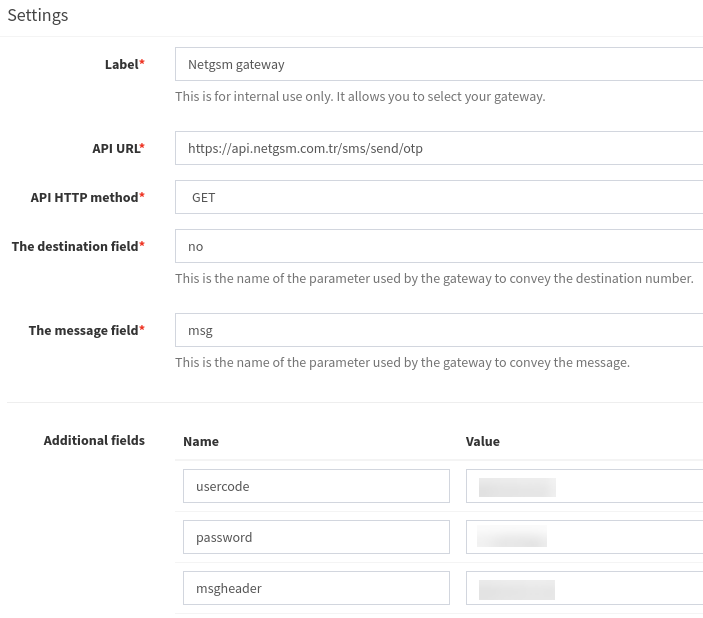Click the API HTTP method* label
703x618 pixels.
87,197
